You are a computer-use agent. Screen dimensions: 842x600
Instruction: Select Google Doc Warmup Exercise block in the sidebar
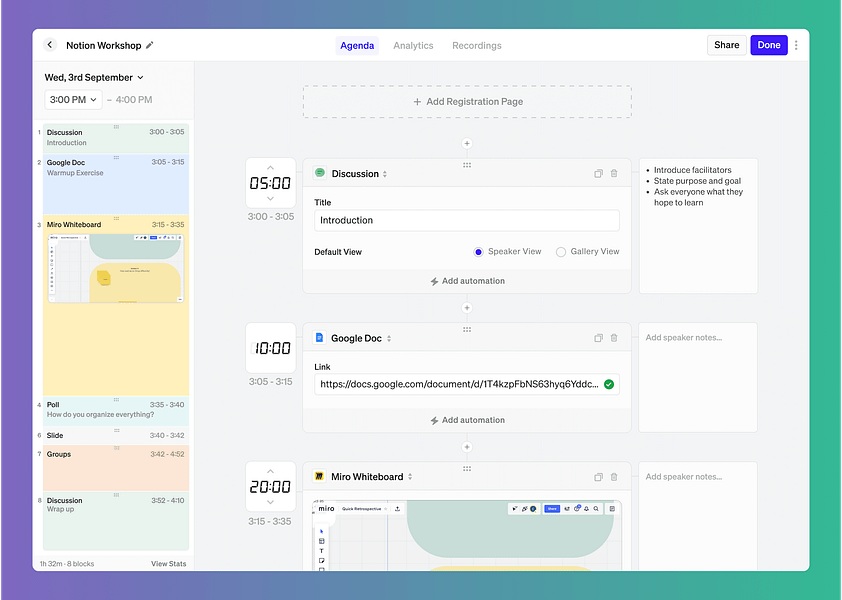tap(115, 184)
